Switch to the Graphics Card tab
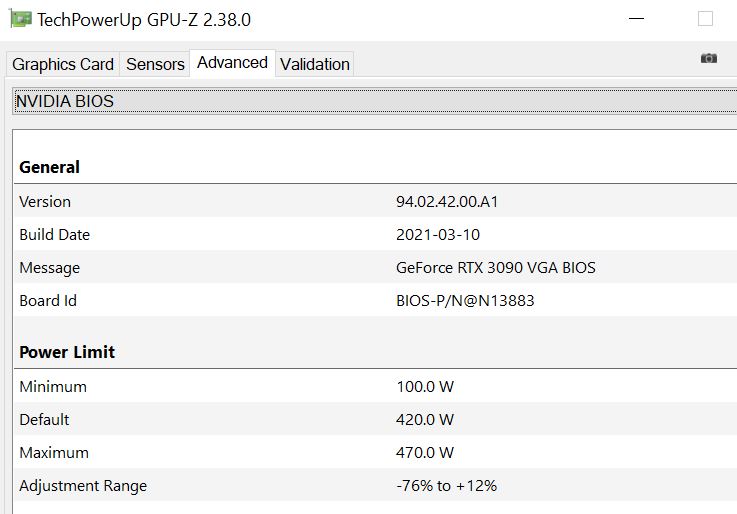Viewport: 737px width, 514px height. [63, 64]
